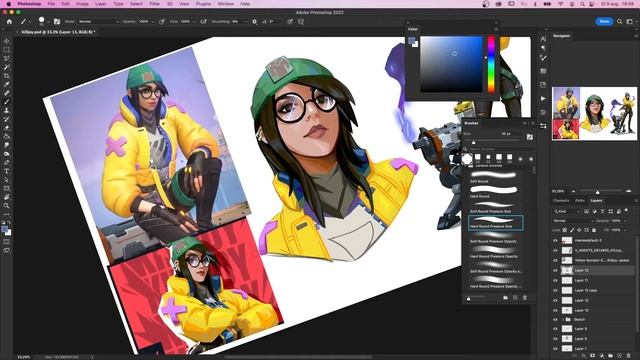640x360 pixels.
Task: Select the Magic Wand tool
Action: tap(7, 67)
